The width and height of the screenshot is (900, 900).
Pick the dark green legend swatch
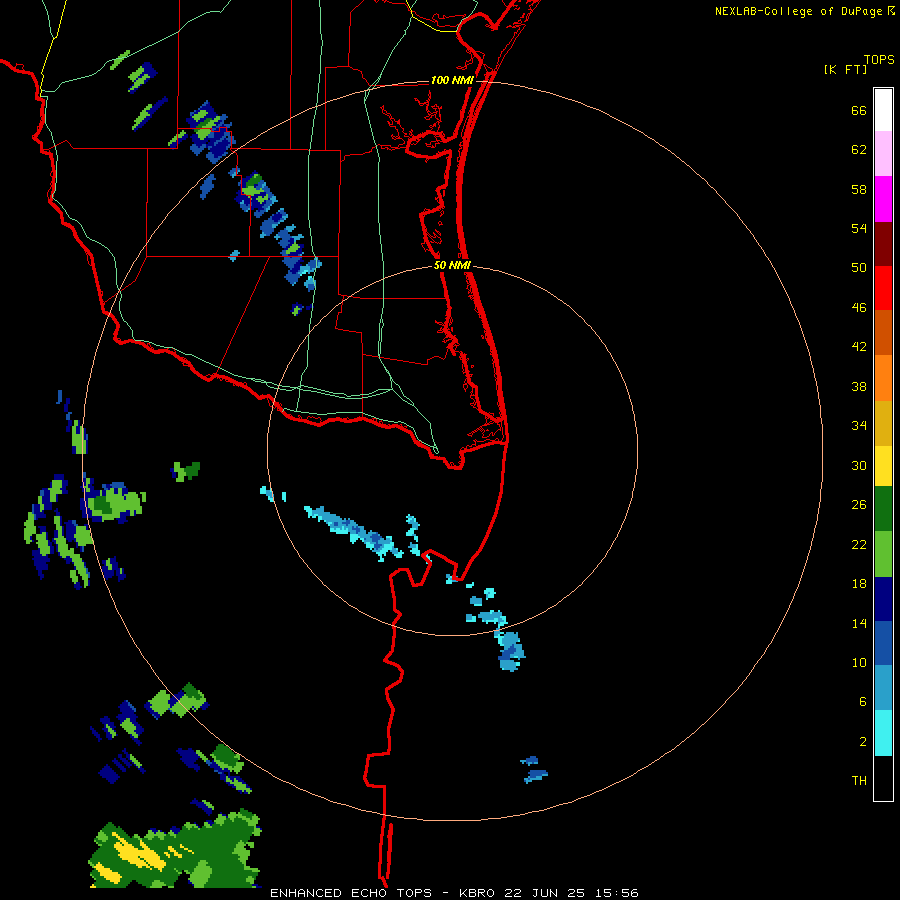coord(883,509)
